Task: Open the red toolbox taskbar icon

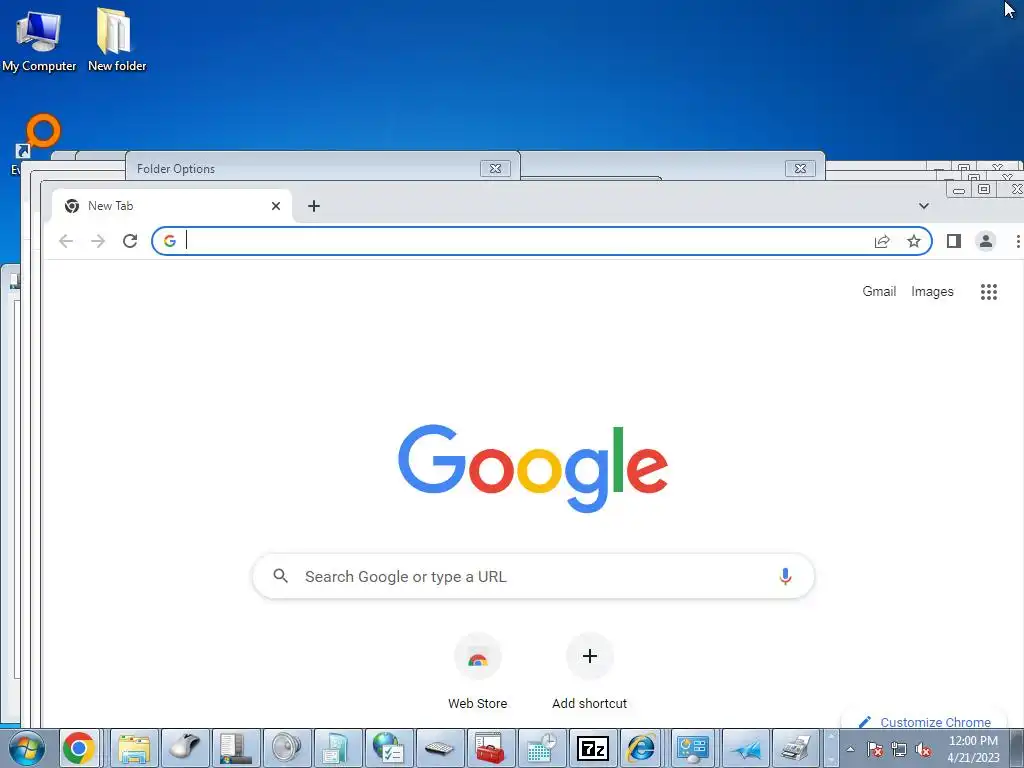Action: click(x=490, y=748)
